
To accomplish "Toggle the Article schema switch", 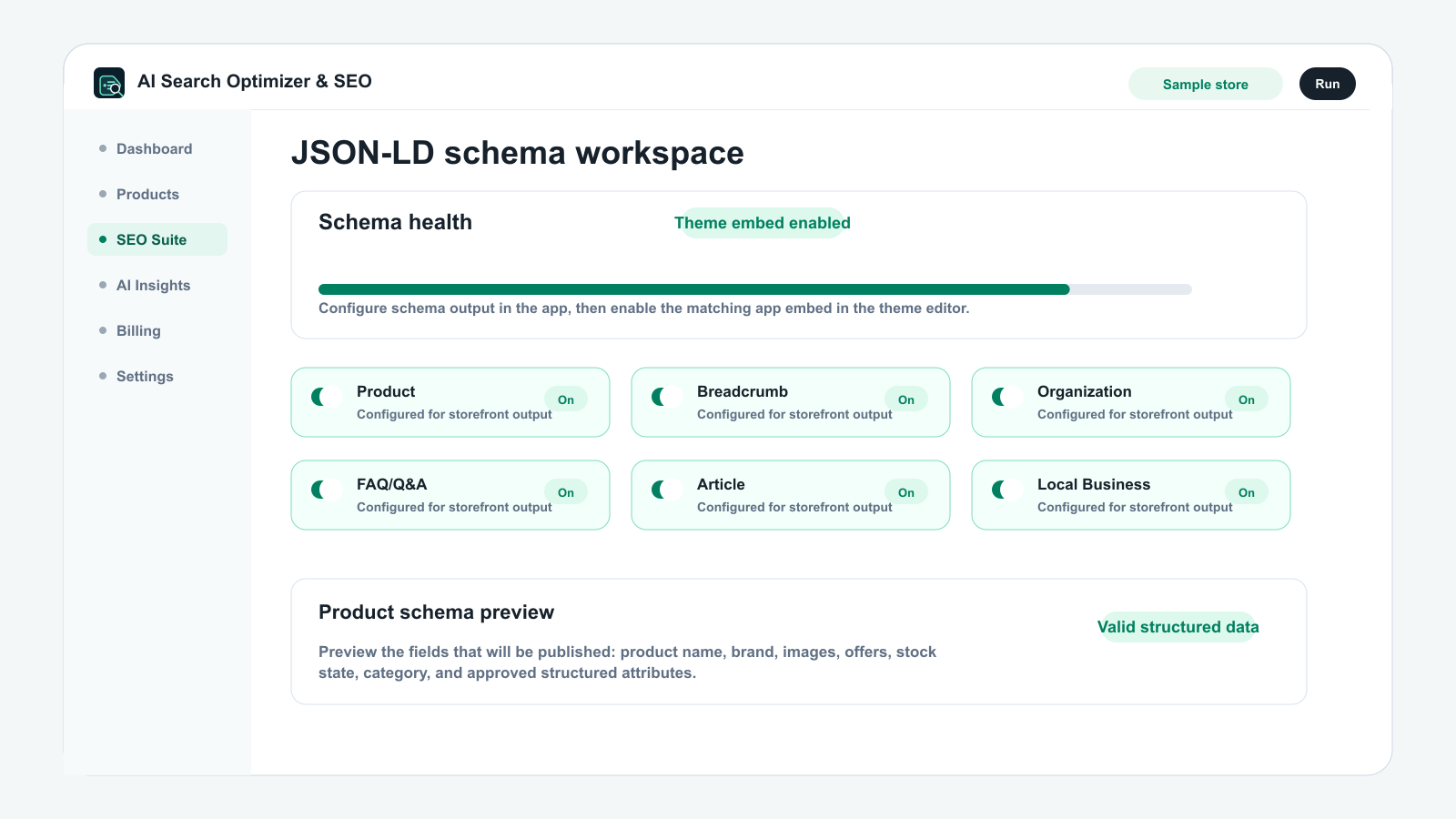I will coord(666,490).
